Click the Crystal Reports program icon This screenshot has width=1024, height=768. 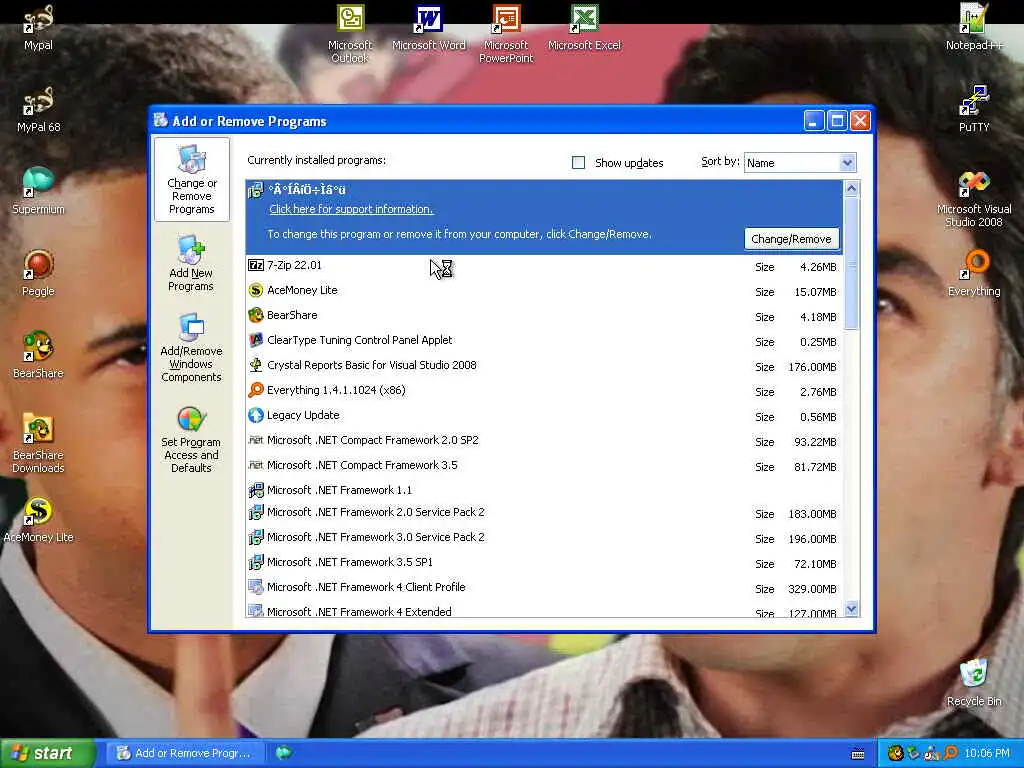[x=255, y=365]
